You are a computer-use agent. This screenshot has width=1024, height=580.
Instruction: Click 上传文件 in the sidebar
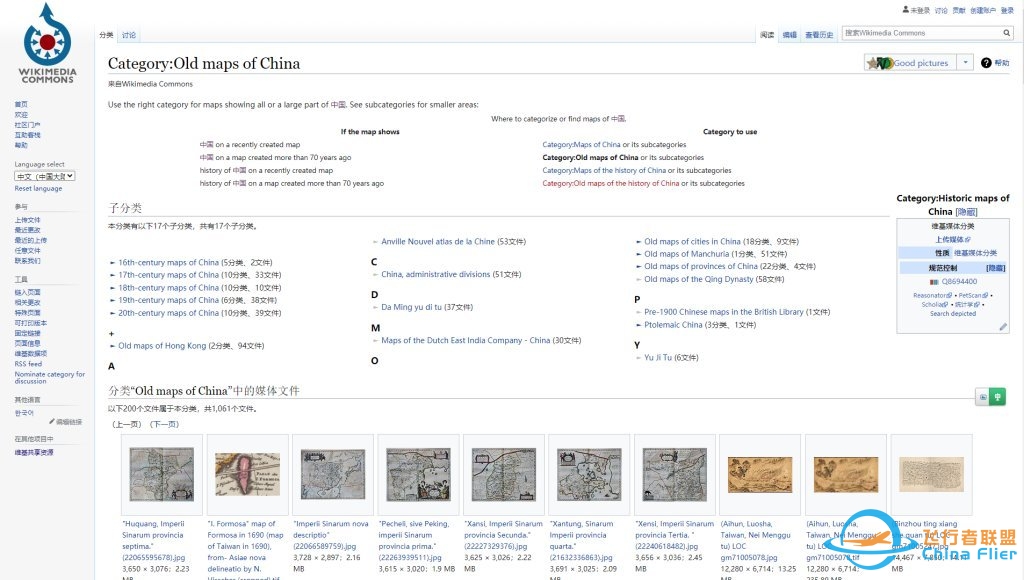click(x=27, y=220)
